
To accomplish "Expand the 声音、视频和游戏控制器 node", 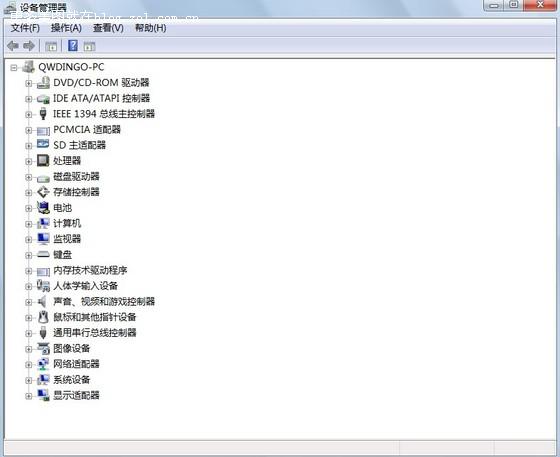I will click(x=29, y=302).
